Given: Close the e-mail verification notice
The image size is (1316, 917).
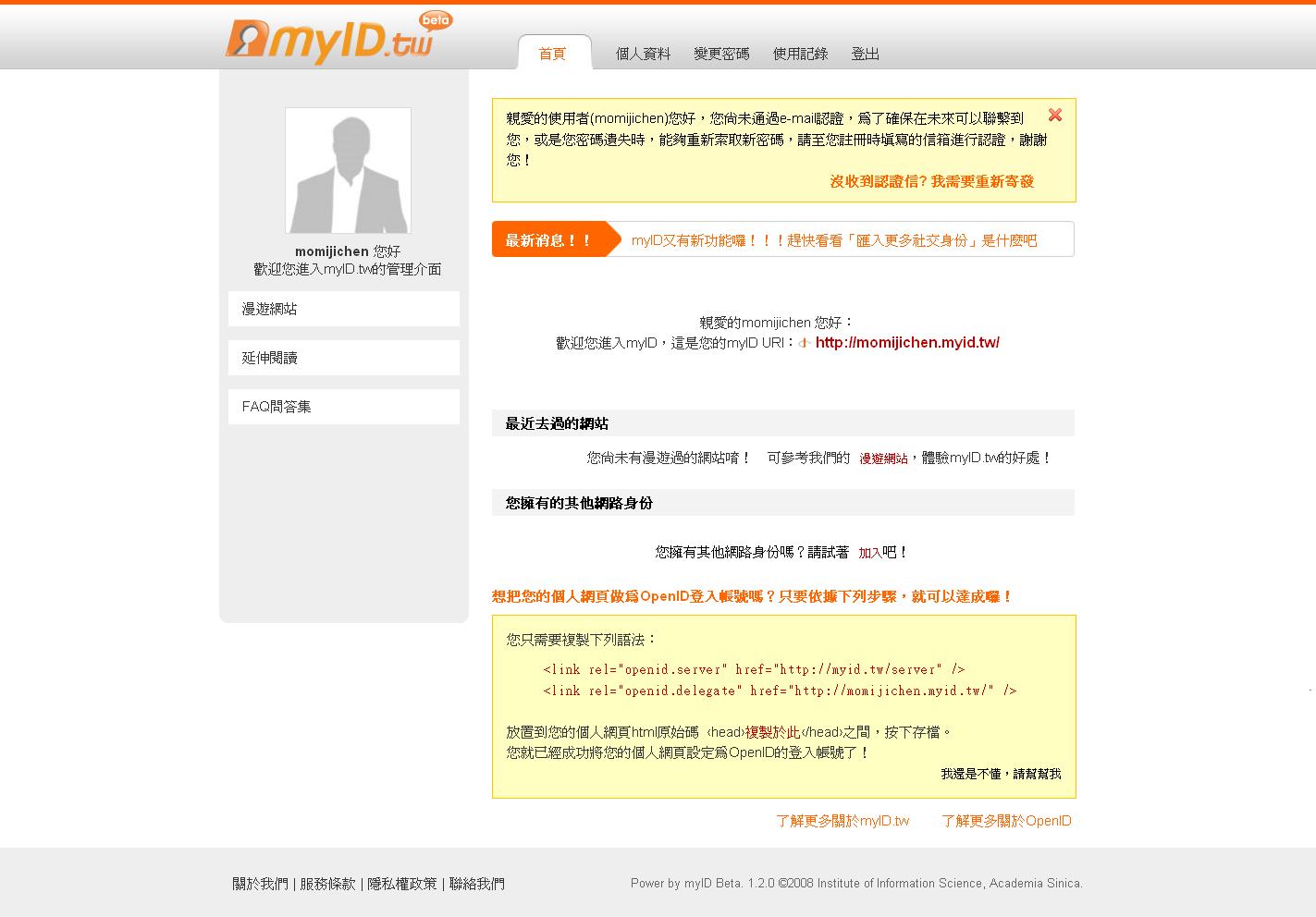Looking at the screenshot, I should click(1054, 116).
